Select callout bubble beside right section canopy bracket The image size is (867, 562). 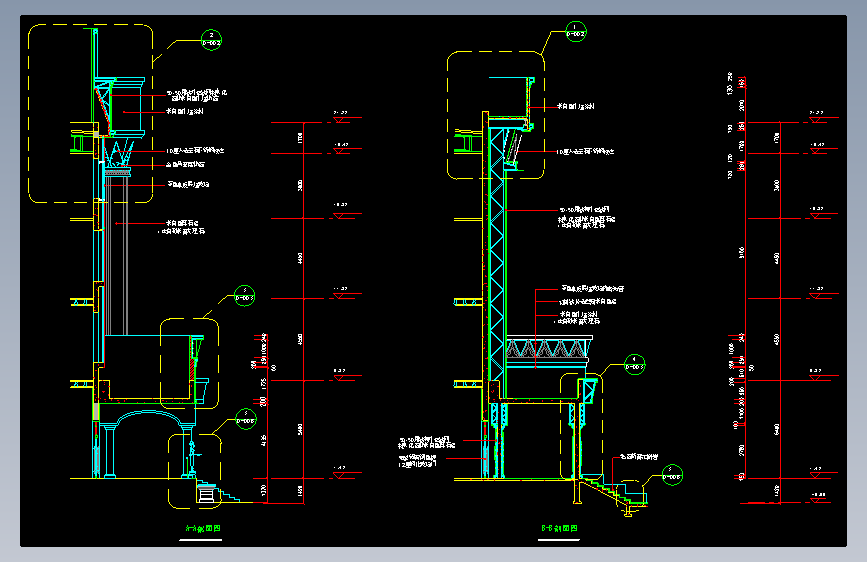(x=634, y=365)
